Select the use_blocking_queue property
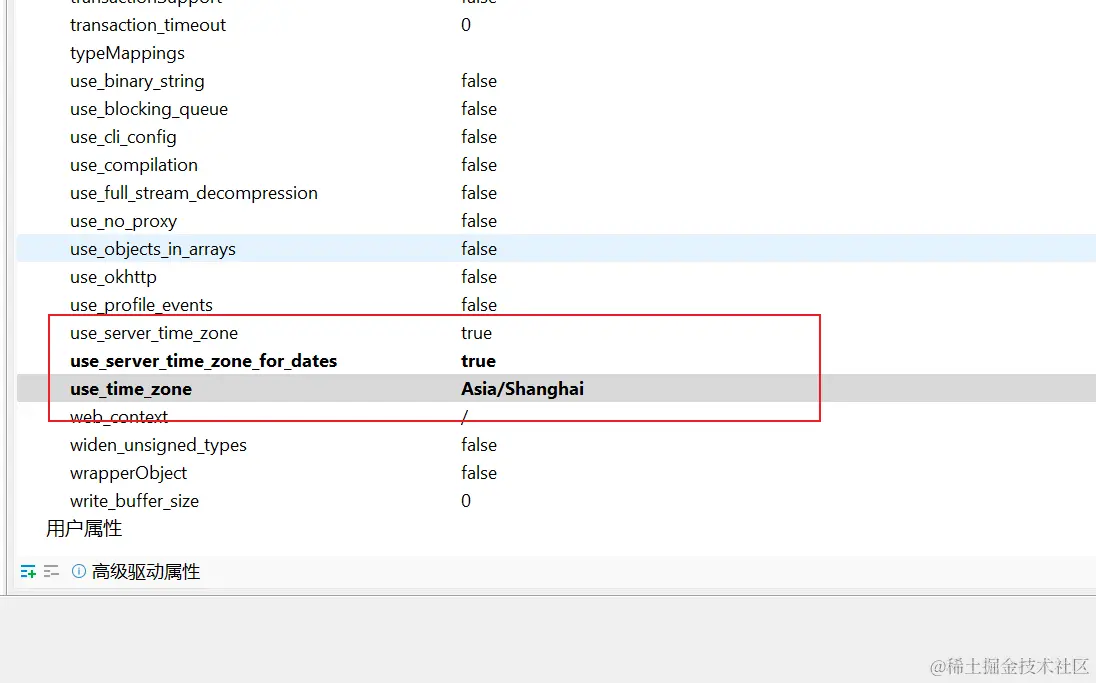The width and height of the screenshot is (1096, 683). [x=149, y=109]
